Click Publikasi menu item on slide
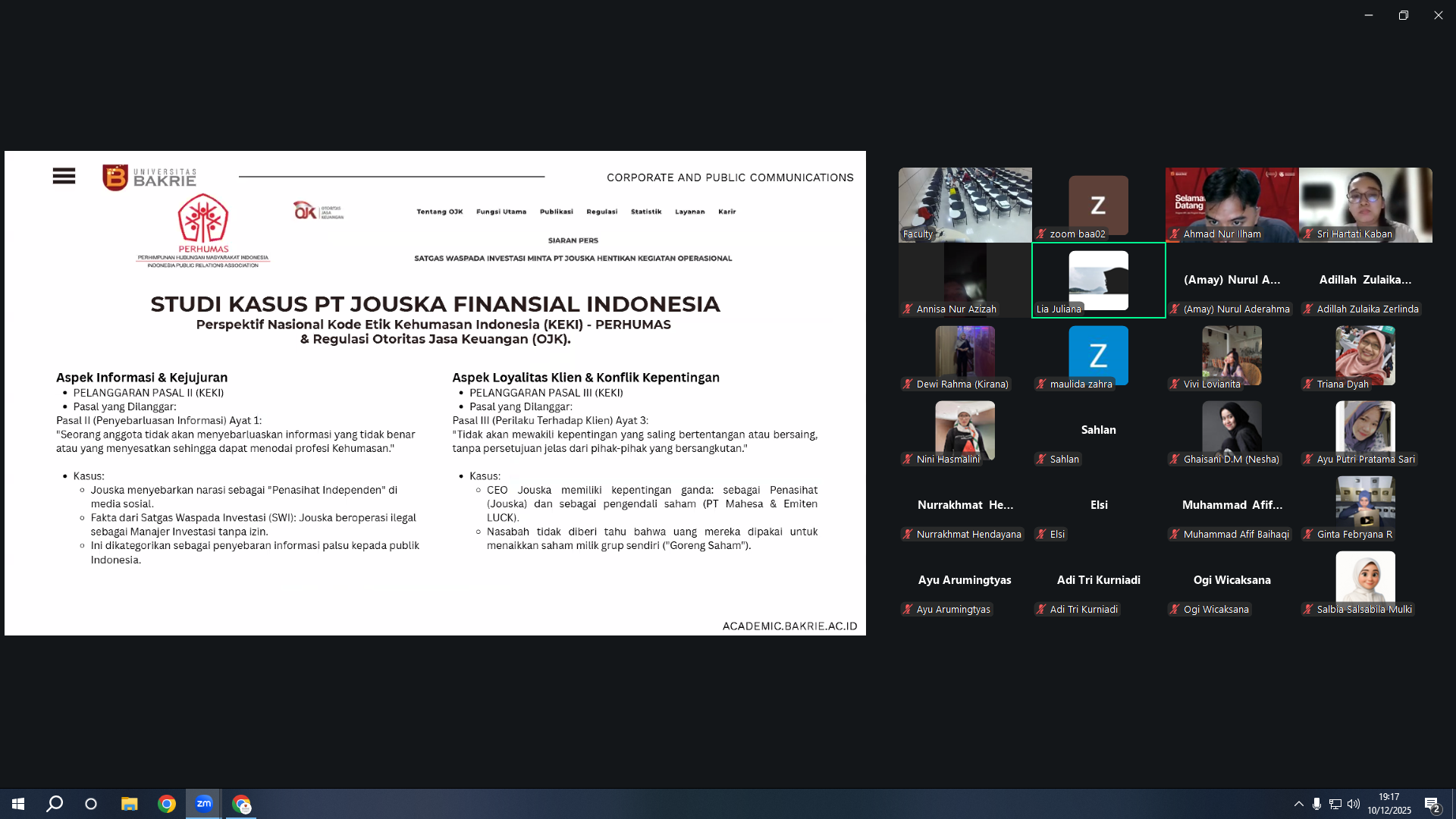 point(557,212)
